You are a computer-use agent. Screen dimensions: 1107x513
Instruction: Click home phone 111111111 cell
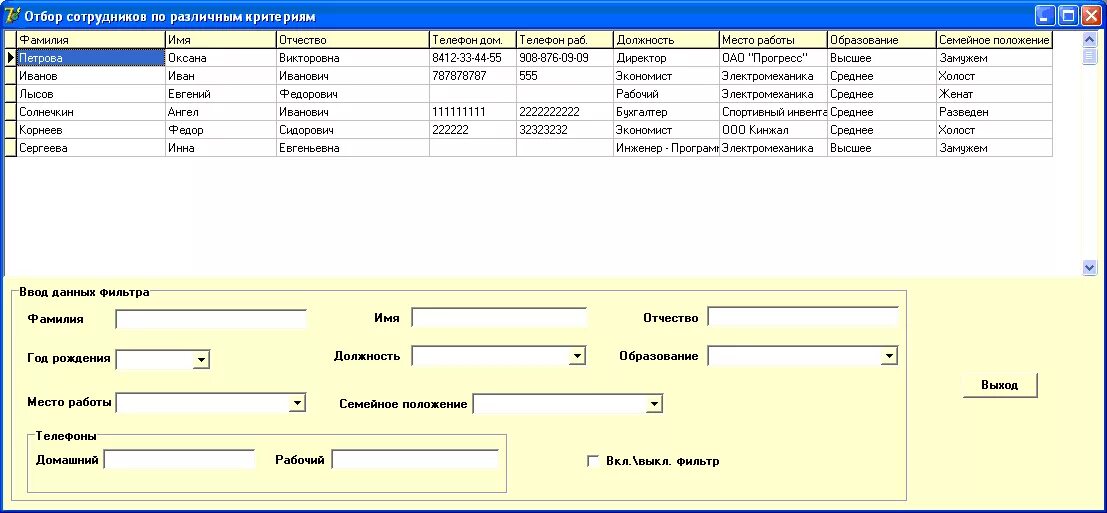coord(473,112)
